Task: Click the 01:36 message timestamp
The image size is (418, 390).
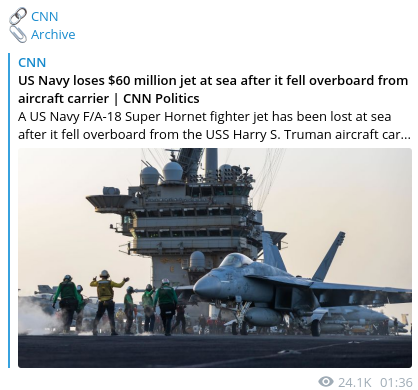Action: click(x=396, y=382)
